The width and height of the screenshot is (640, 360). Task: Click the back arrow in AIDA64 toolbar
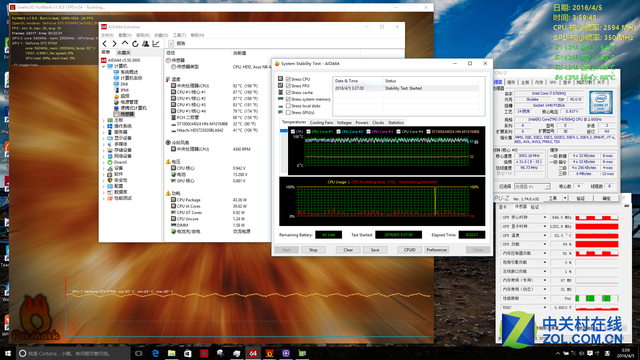tap(105, 43)
